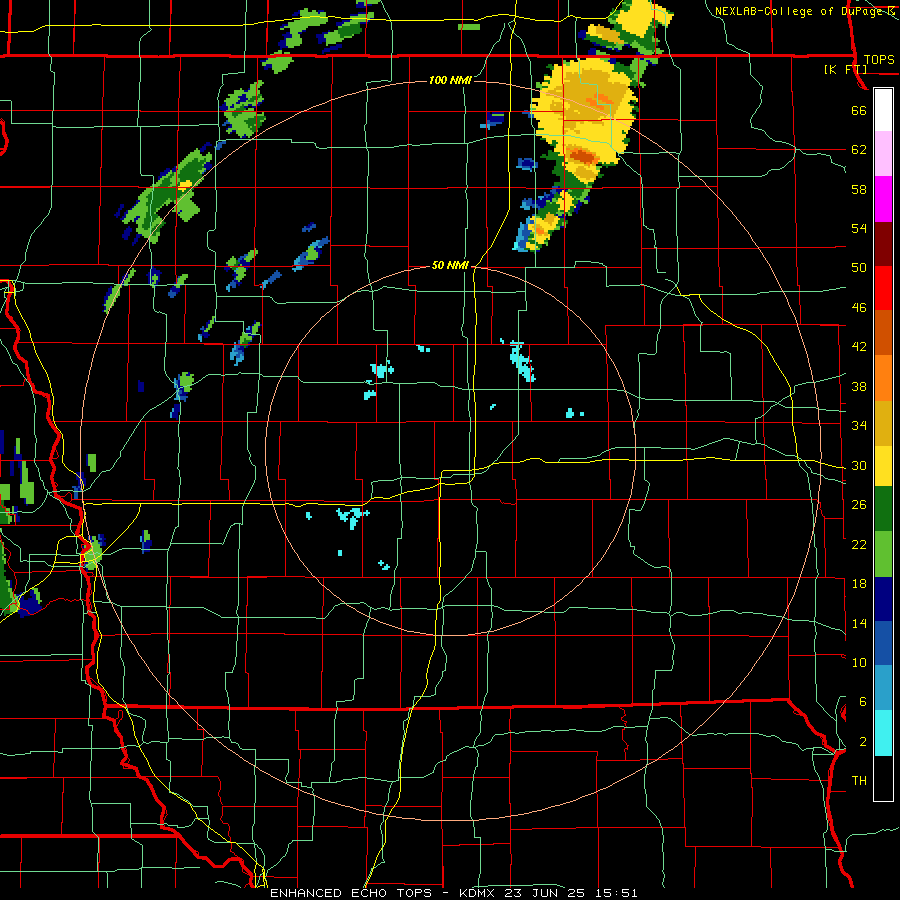Click the black TH swatch in the legend
Viewport: 900px width, 900px height.
(883, 778)
